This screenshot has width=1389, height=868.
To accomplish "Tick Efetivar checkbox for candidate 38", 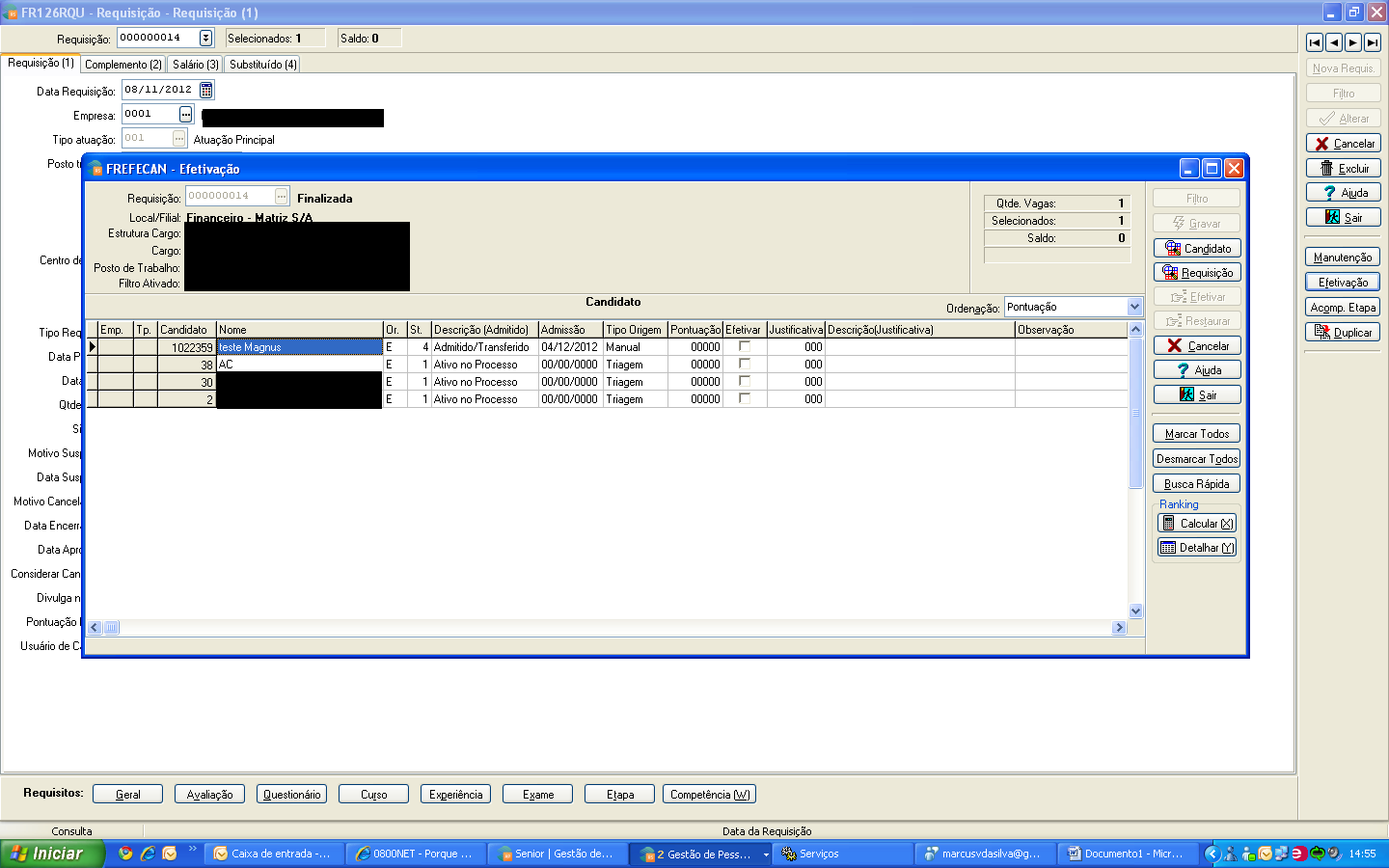I will 745,364.
